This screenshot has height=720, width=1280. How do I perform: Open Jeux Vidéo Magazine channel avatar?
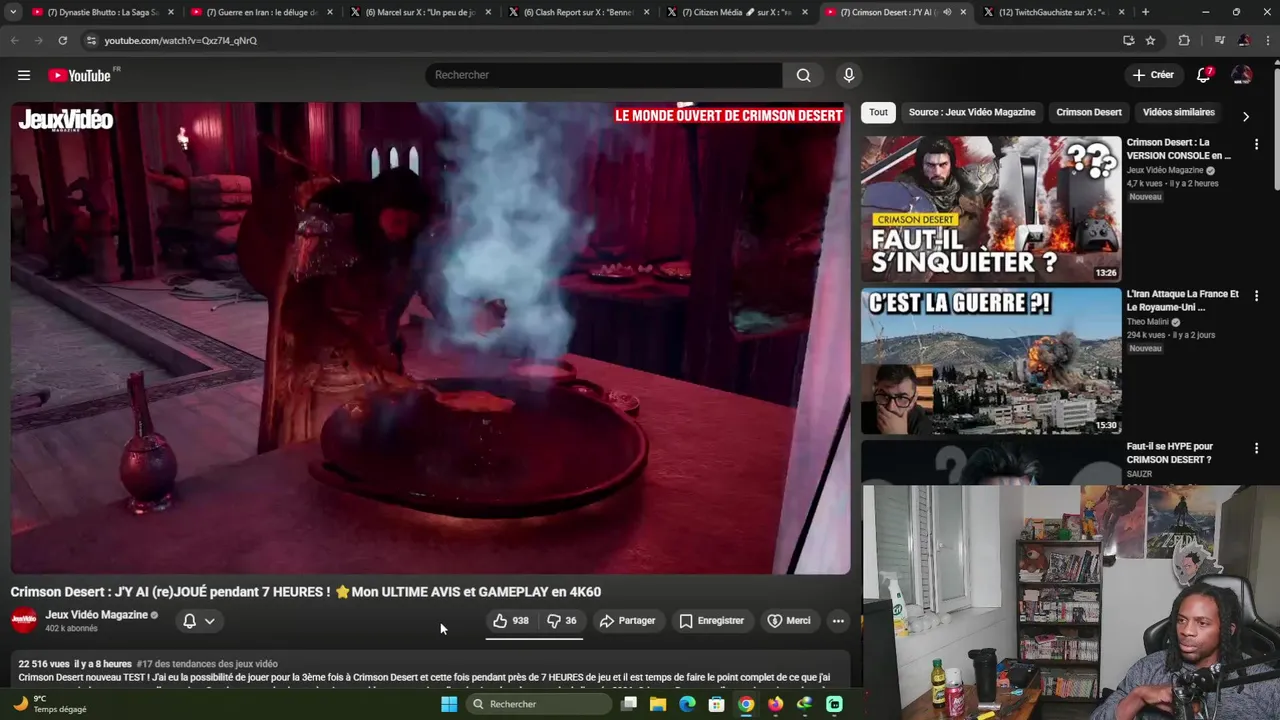24,620
